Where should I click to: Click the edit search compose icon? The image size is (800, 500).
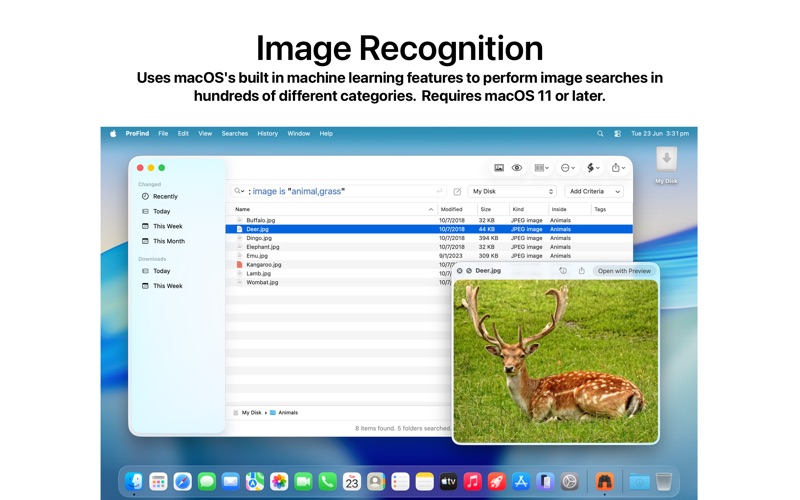coord(457,192)
